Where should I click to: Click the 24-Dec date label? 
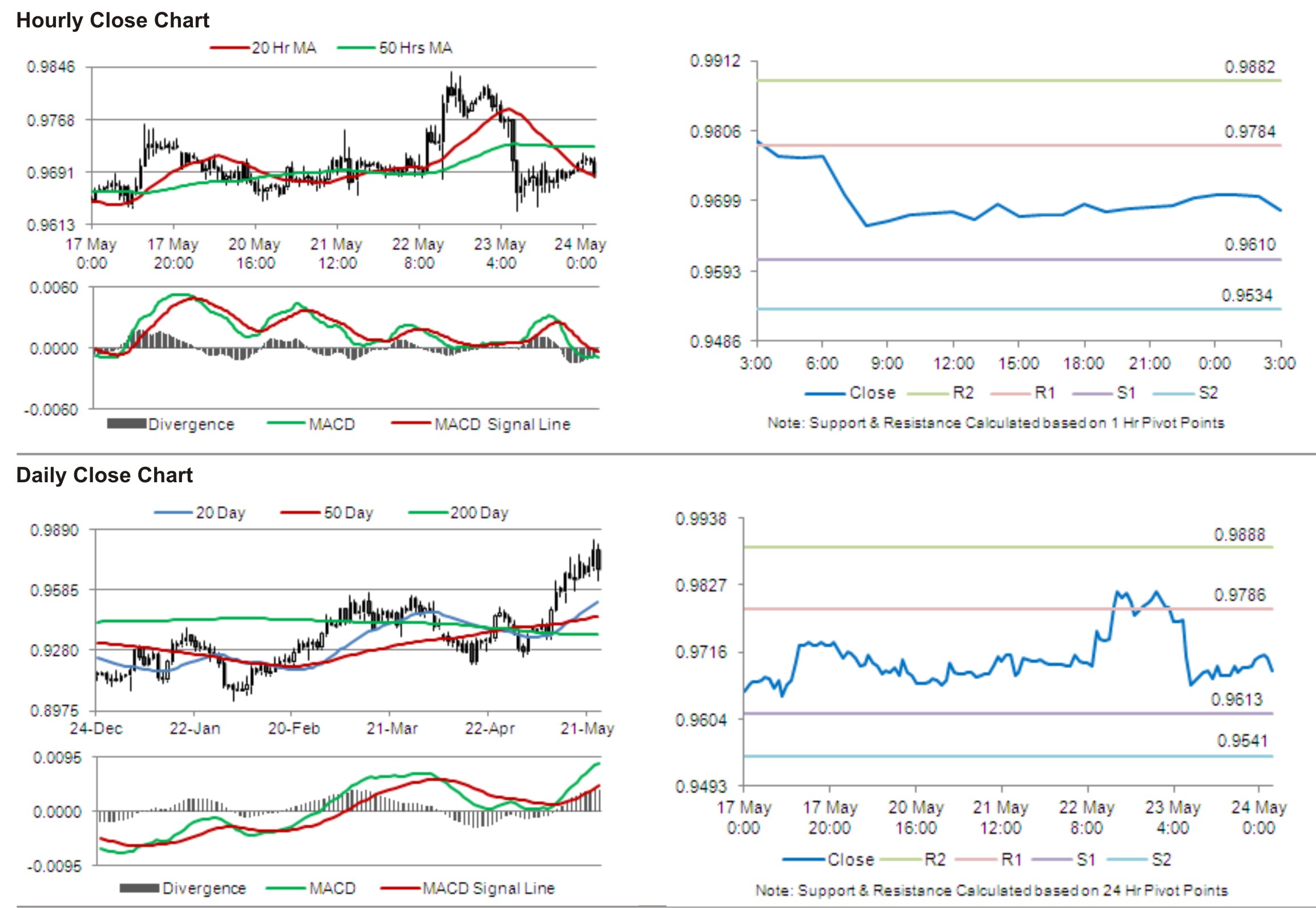coord(96,729)
